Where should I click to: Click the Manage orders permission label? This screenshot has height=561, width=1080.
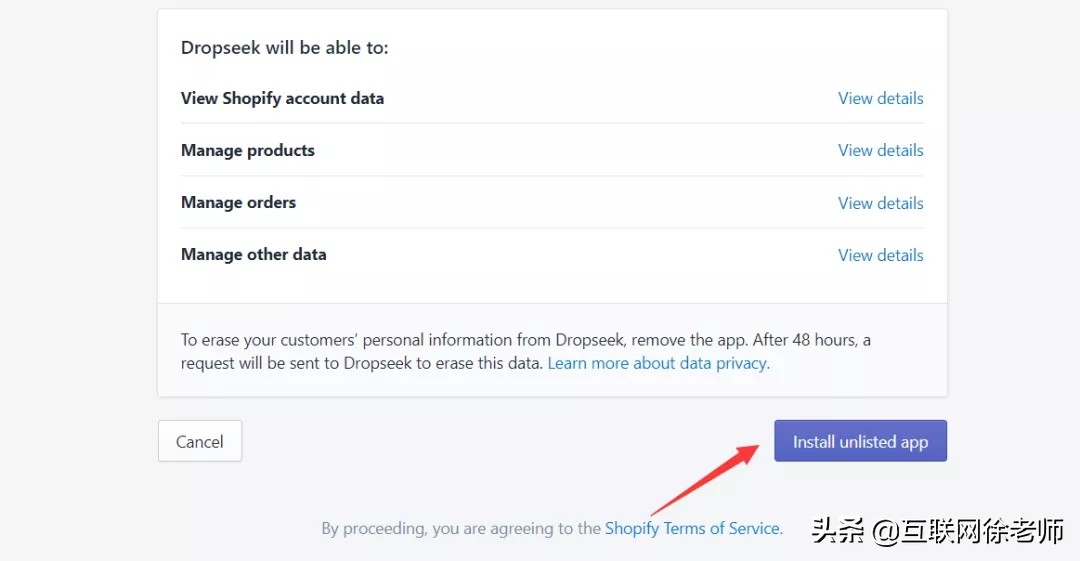238,202
